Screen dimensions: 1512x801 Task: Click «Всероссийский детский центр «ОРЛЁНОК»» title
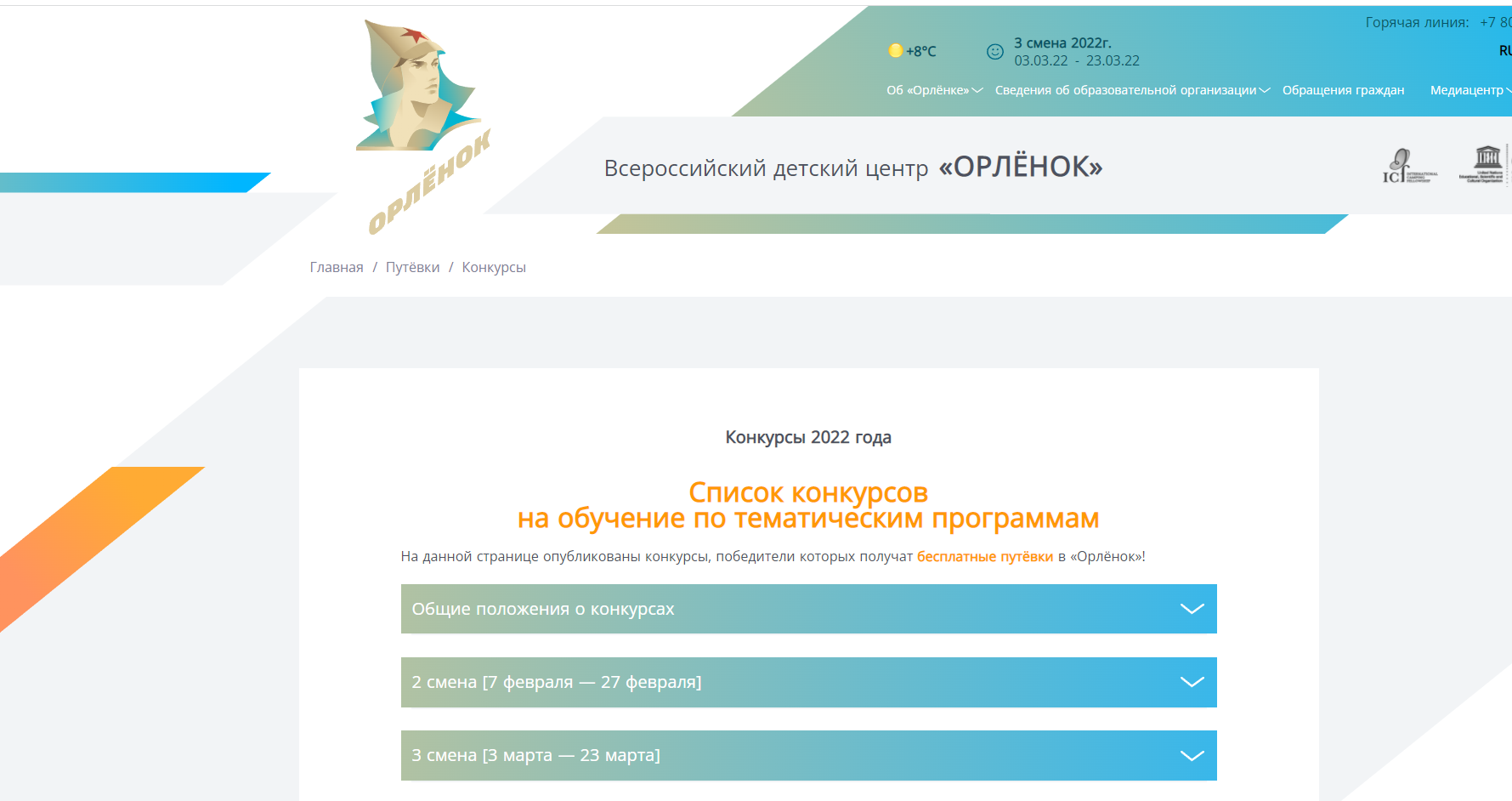click(x=853, y=167)
